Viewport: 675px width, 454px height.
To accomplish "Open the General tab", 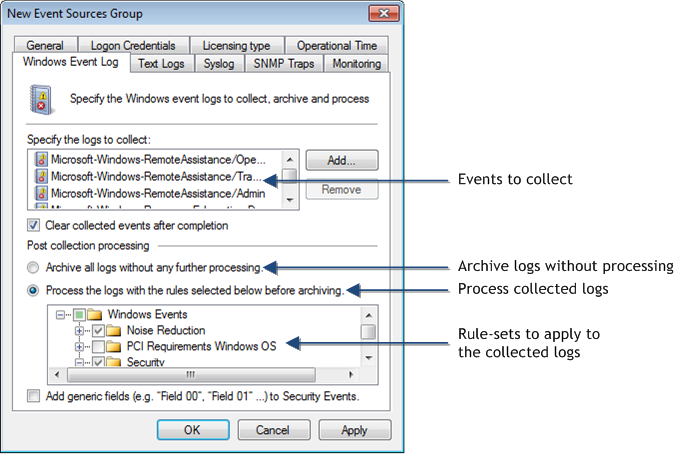I will (45, 45).
